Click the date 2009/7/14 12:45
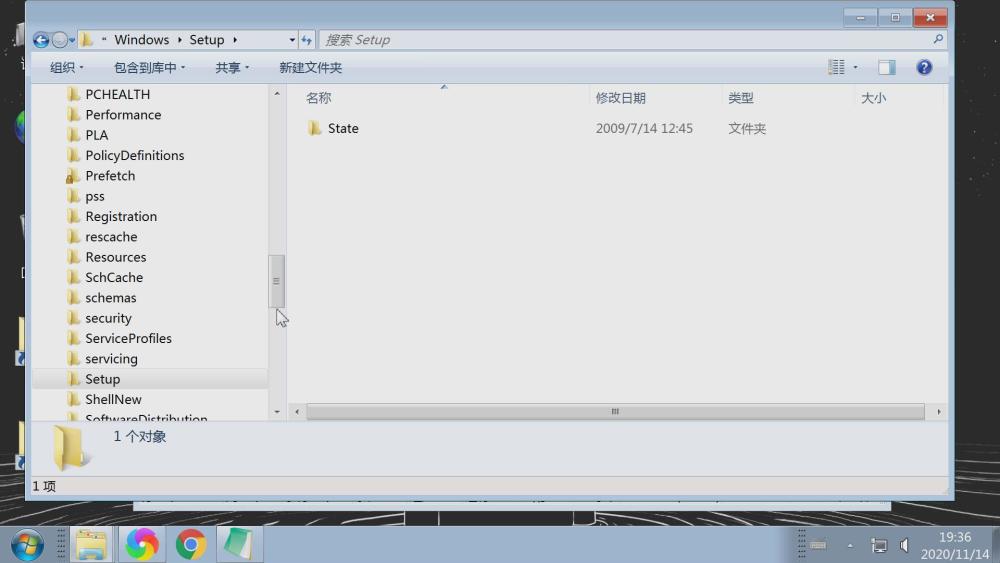Viewport: 1000px width, 563px height. tap(644, 129)
